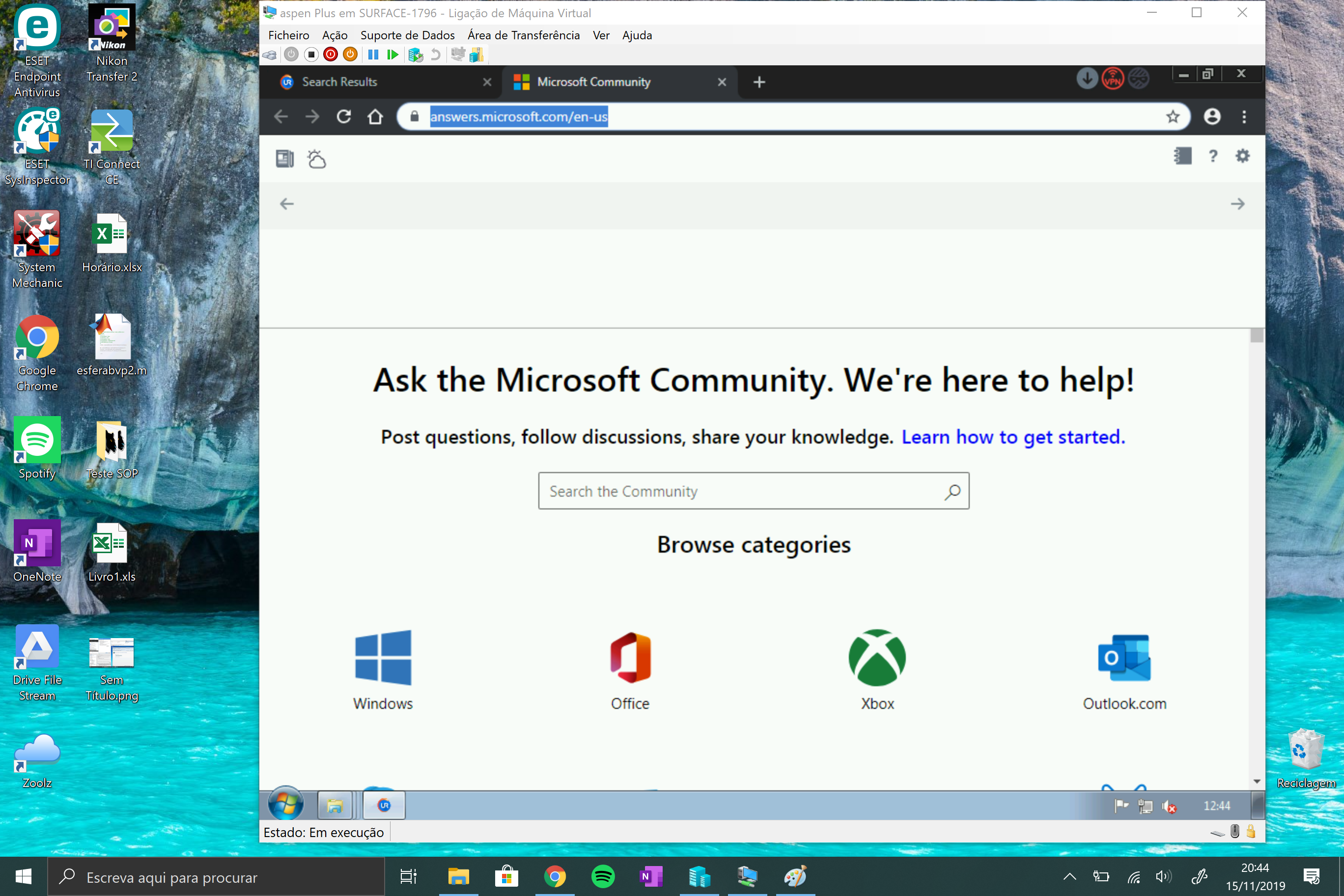Open browser settings gear icon
Image resolution: width=1344 pixels, height=896 pixels.
[x=1242, y=156]
